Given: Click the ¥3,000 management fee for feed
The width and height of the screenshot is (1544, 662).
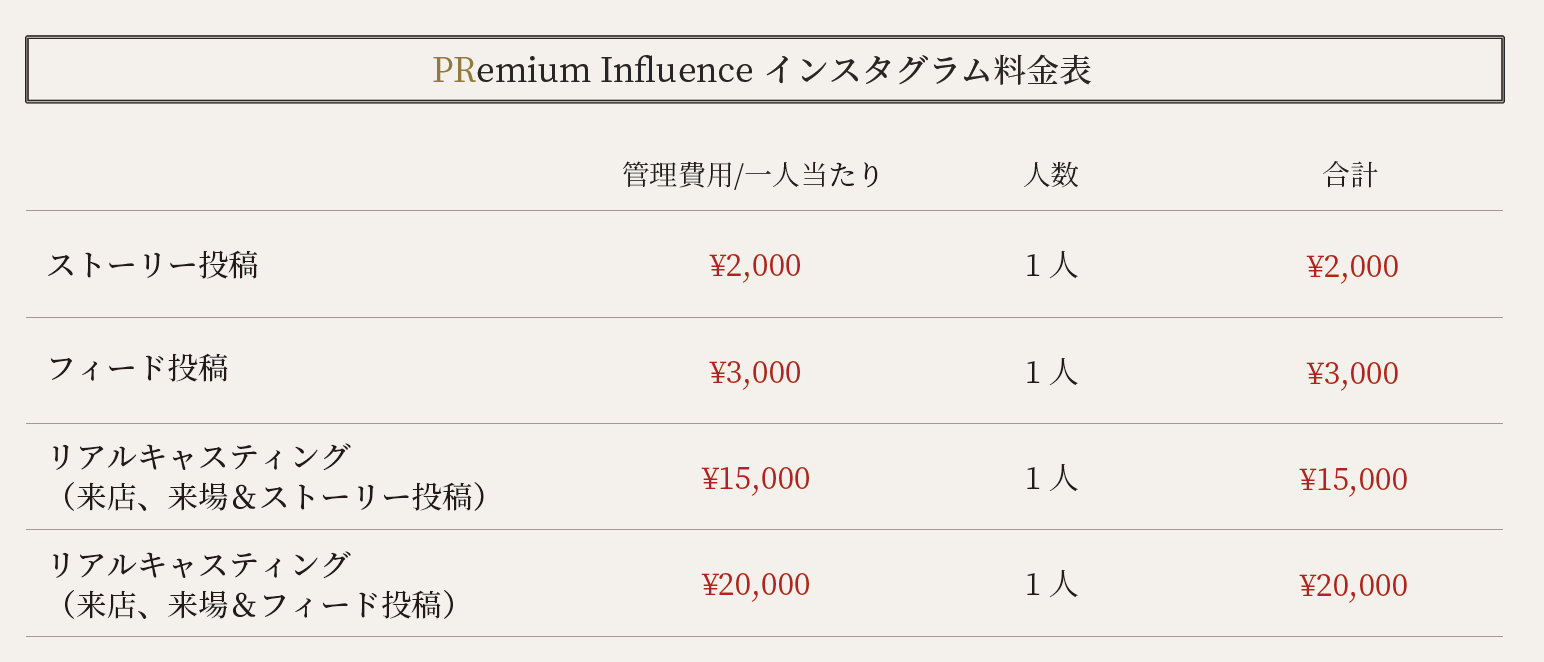Looking at the screenshot, I should (x=755, y=372).
